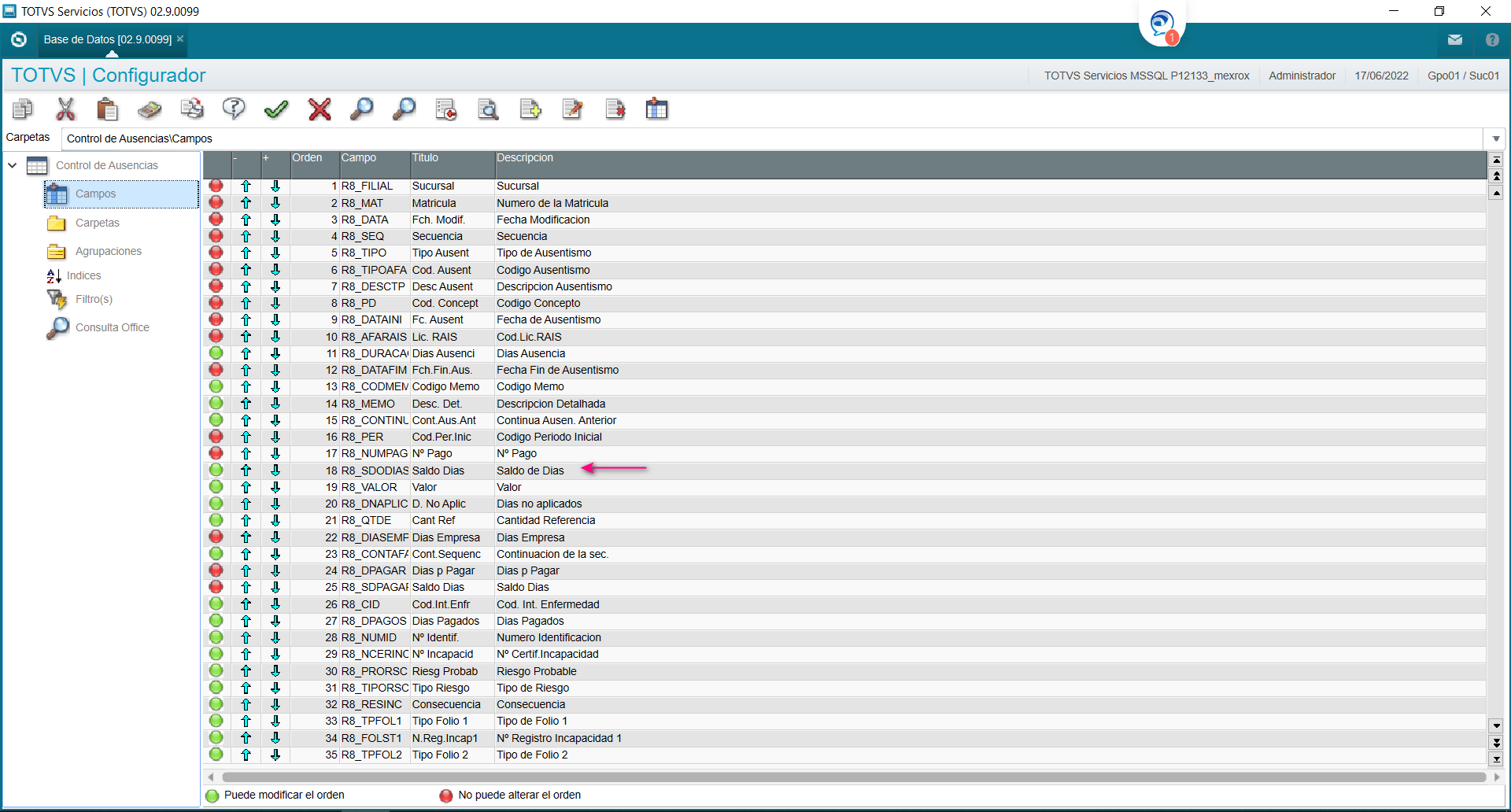Select Control de Ausencias in the tree
This screenshot has height=812, width=1511.
[x=107, y=165]
